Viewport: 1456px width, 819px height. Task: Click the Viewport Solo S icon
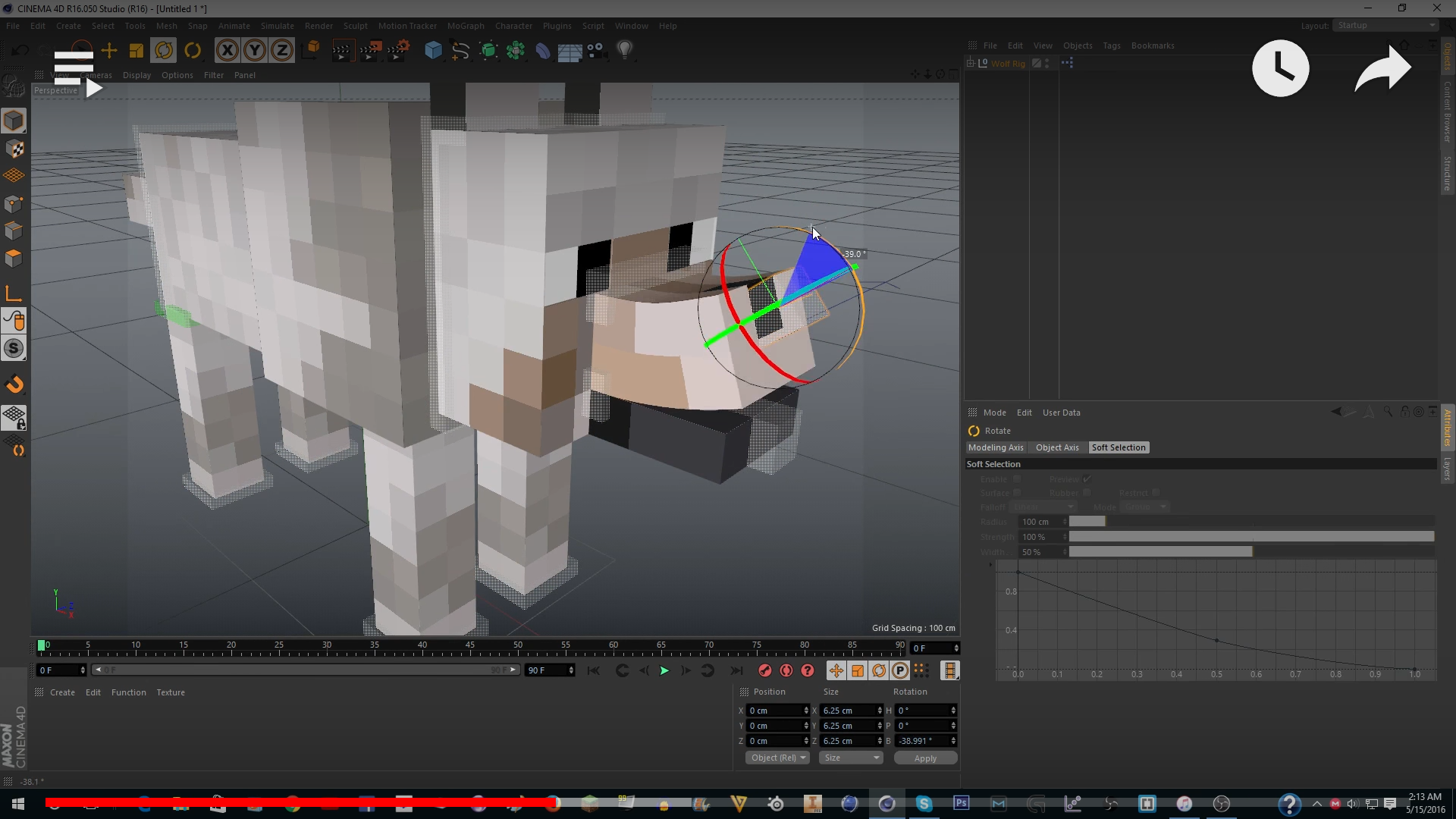14,348
